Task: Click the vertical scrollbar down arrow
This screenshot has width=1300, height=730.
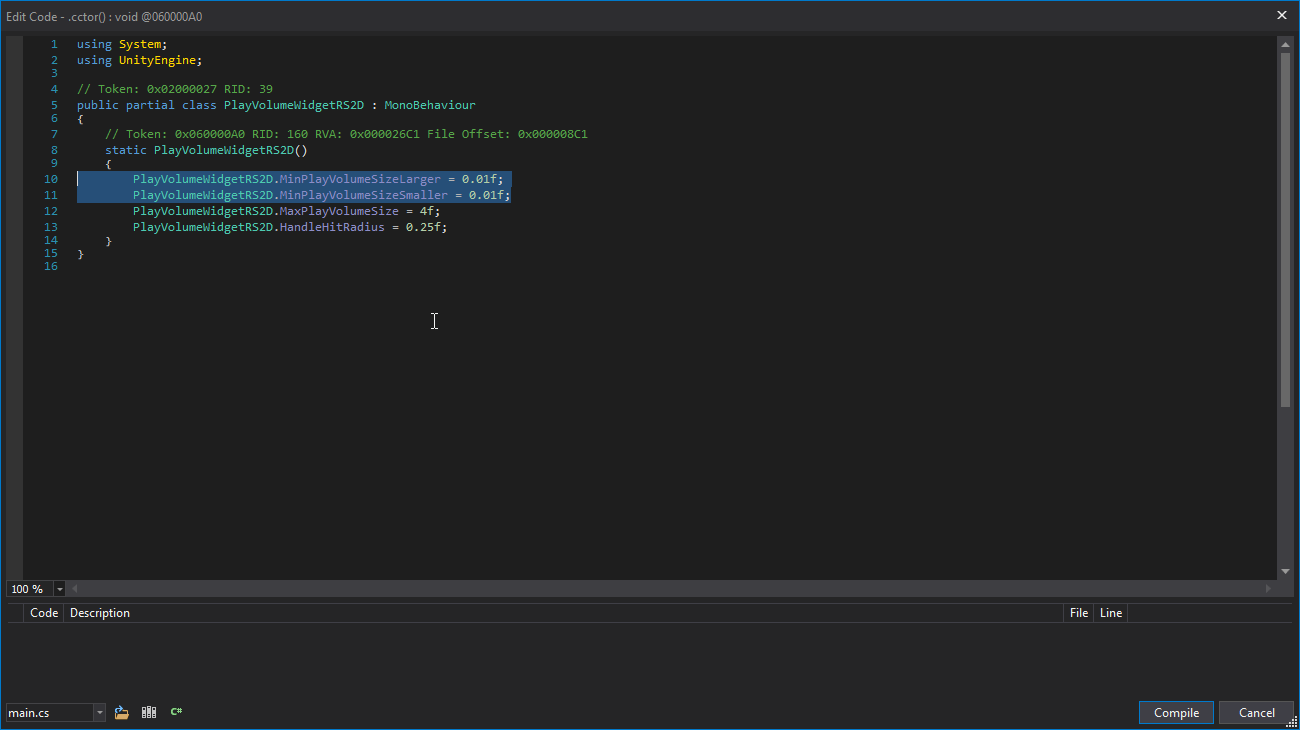Action: (x=1285, y=572)
